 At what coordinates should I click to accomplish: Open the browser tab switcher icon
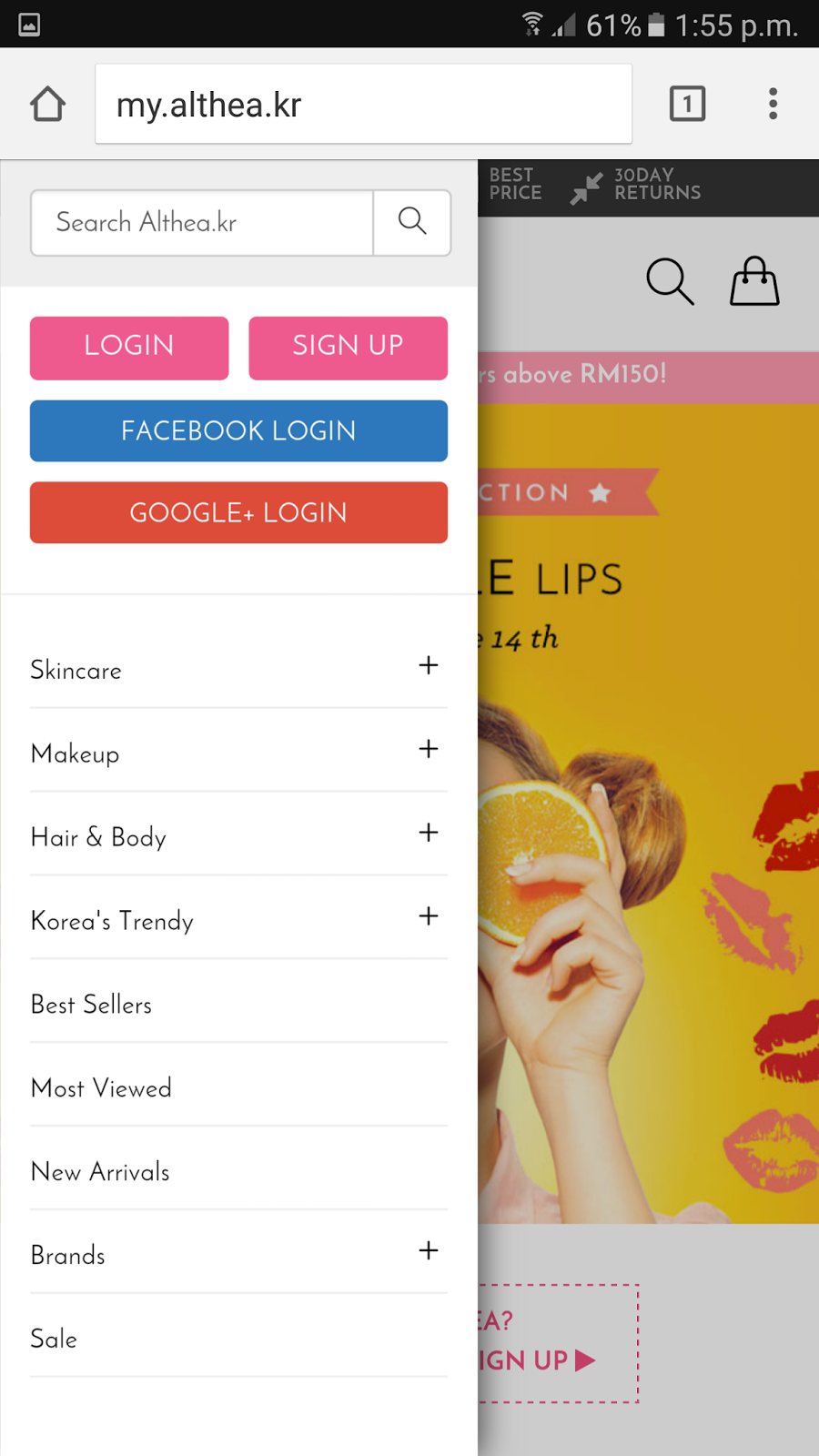pyautogui.click(x=687, y=104)
